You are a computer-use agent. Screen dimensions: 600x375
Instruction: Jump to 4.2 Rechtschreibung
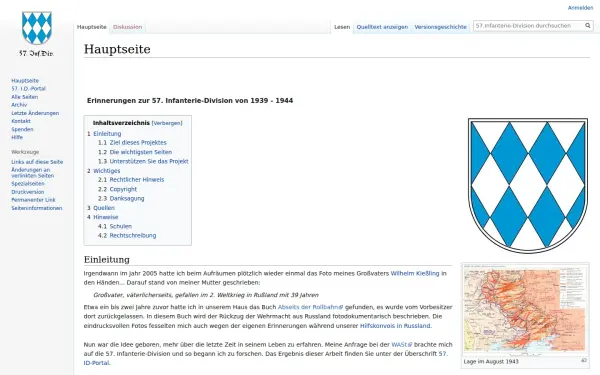coord(127,235)
